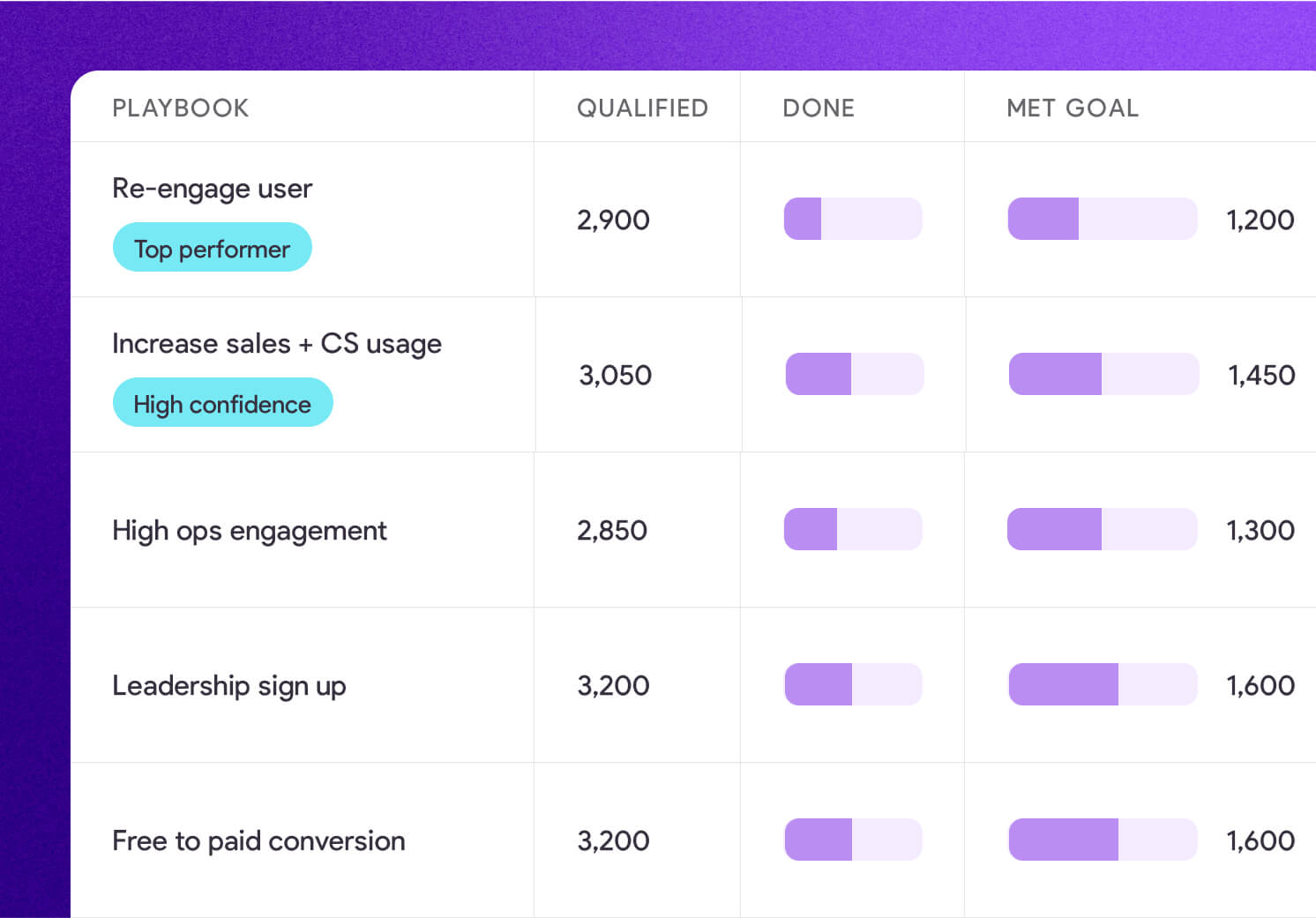The image size is (1316, 918).
Task: Click Done progress bar for Free to paid conversion
Action: pos(853,840)
